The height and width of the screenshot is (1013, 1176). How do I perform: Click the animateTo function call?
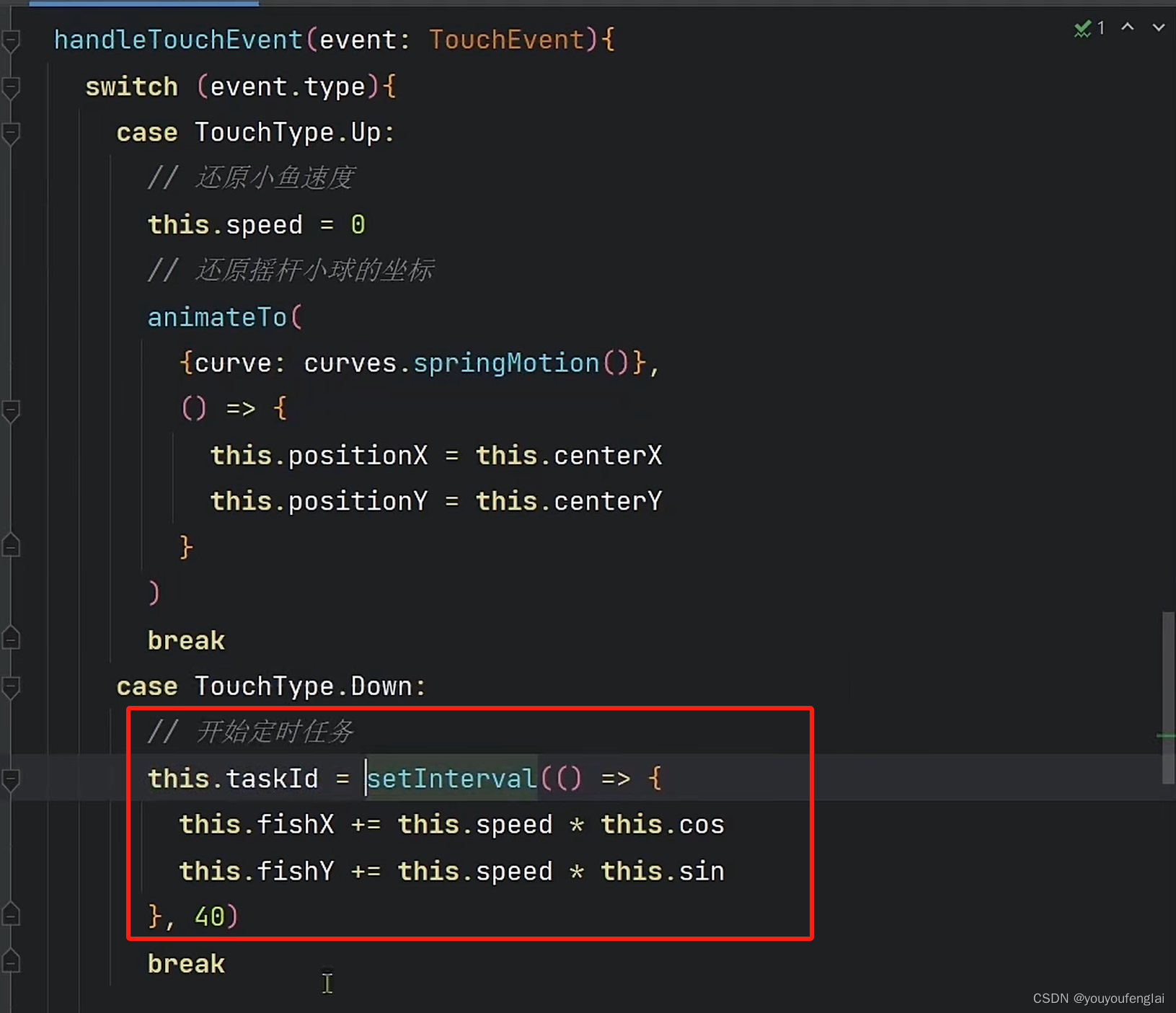pos(217,317)
